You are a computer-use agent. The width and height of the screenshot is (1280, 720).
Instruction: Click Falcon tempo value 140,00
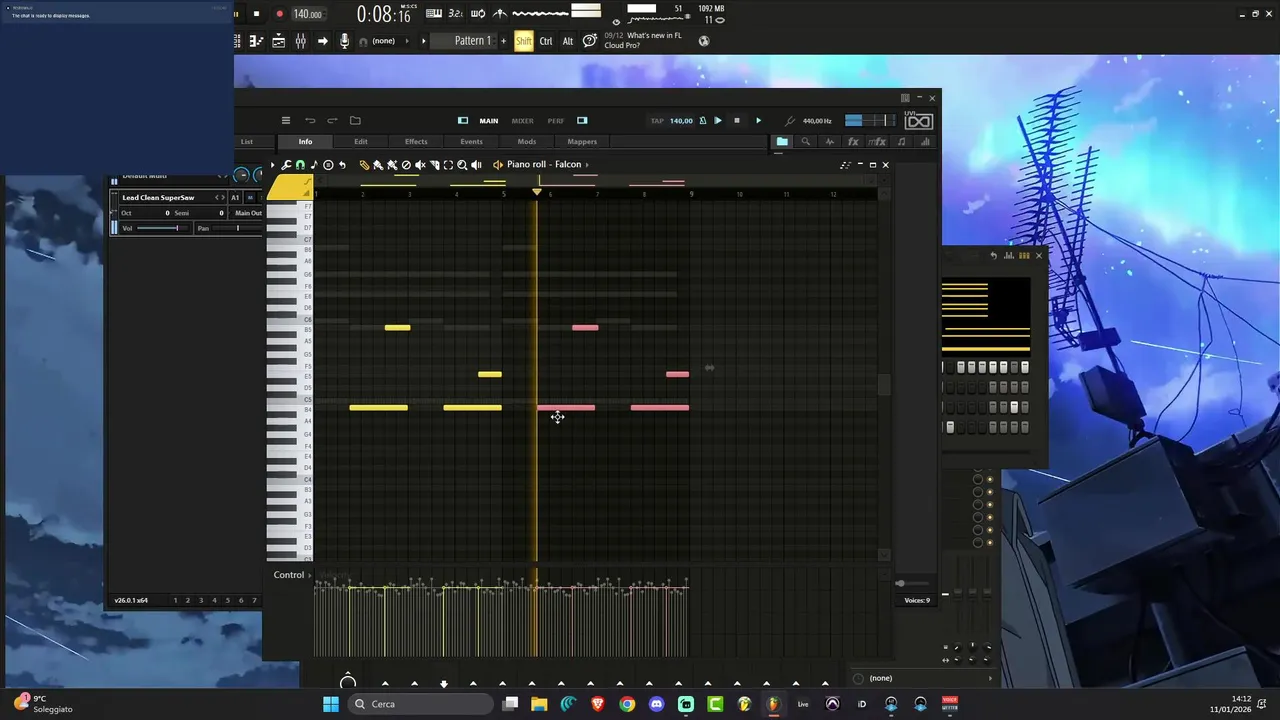click(x=681, y=121)
